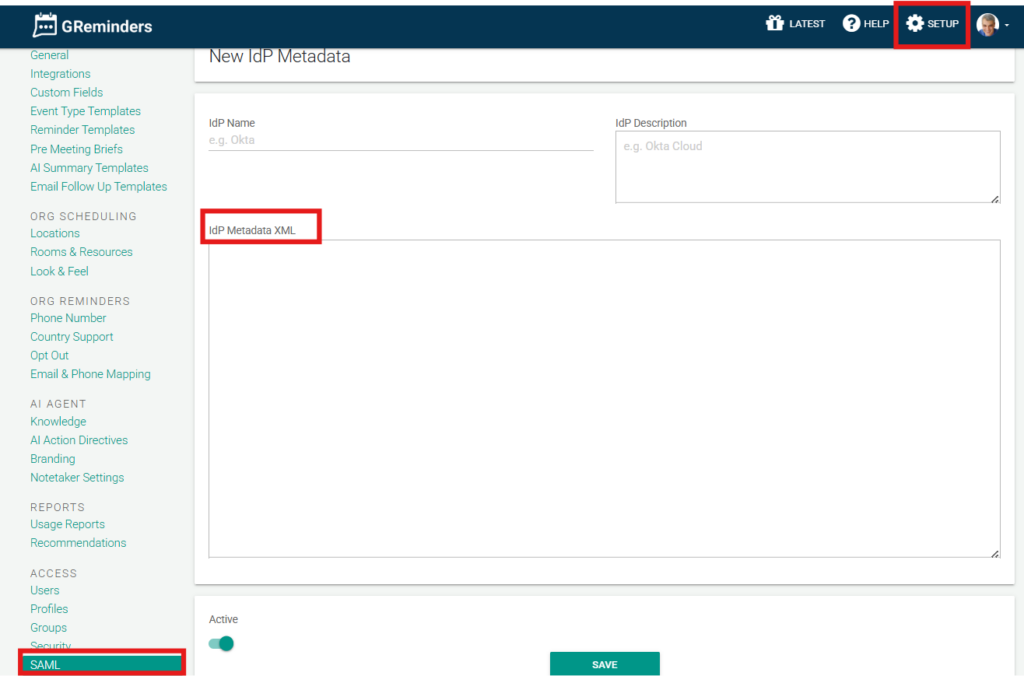Image resolution: width=1024 pixels, height=676 pixels.
Task: Navigate to Rooms & Resources
Action: pos(81,252)
